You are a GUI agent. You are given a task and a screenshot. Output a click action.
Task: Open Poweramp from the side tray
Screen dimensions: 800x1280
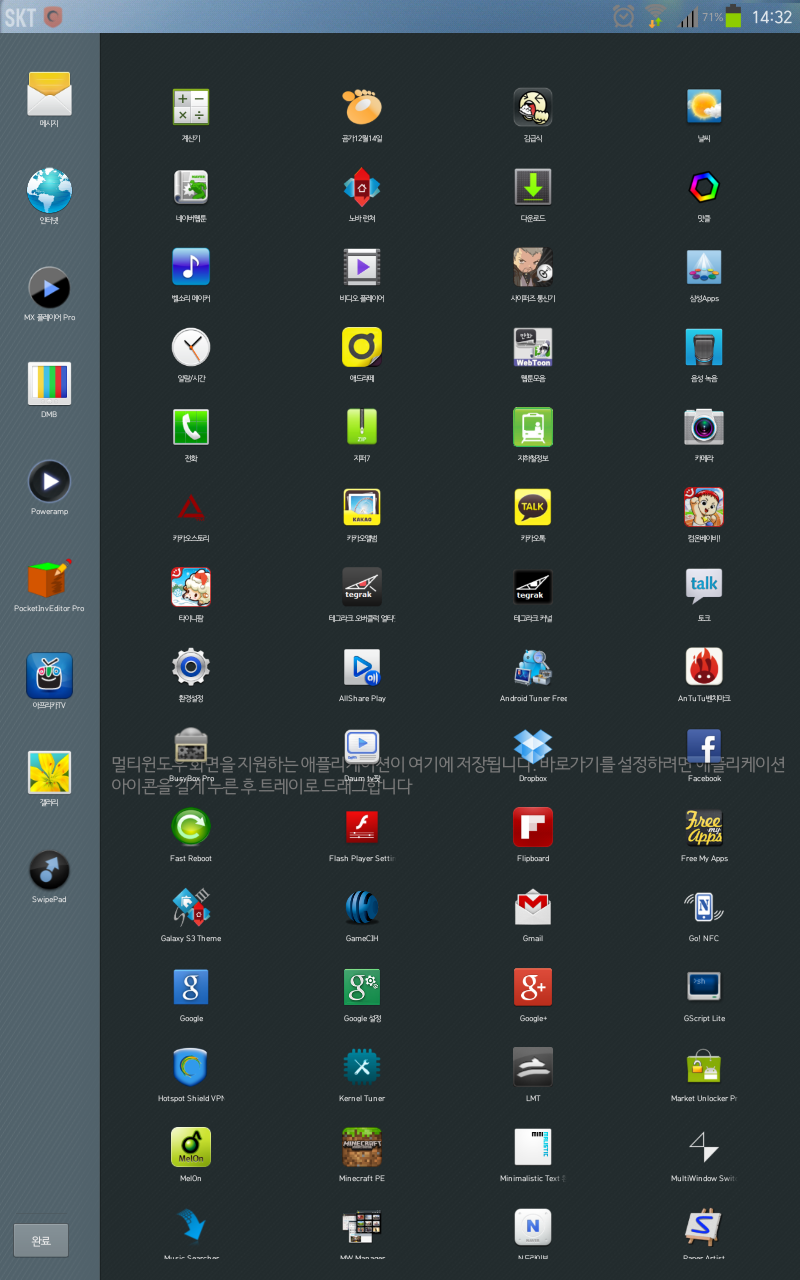(x=49, y=482)
